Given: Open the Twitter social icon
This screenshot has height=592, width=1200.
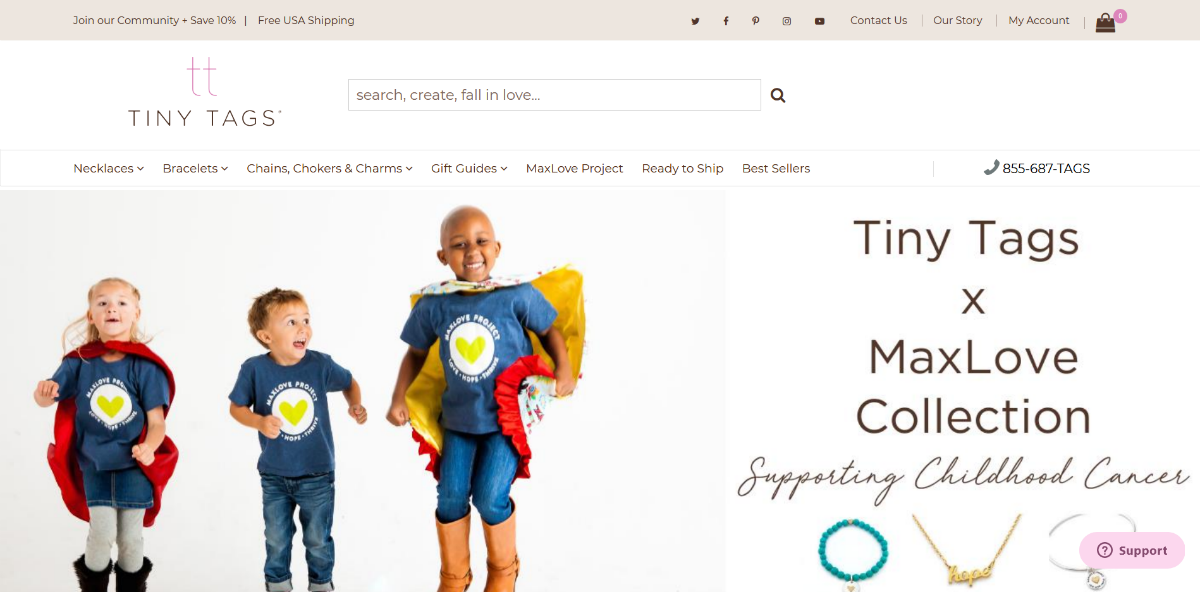Looking at the screenshot, I should pyautogui.click(x=695, y=21).
